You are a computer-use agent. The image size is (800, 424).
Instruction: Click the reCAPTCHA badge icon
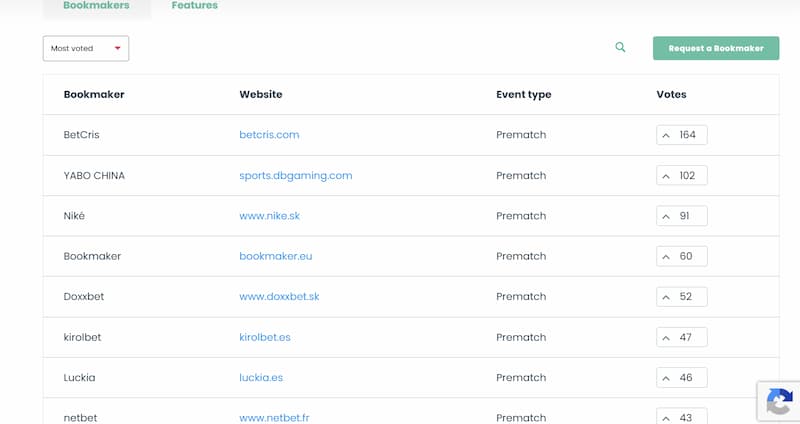[x=779, y=402]
